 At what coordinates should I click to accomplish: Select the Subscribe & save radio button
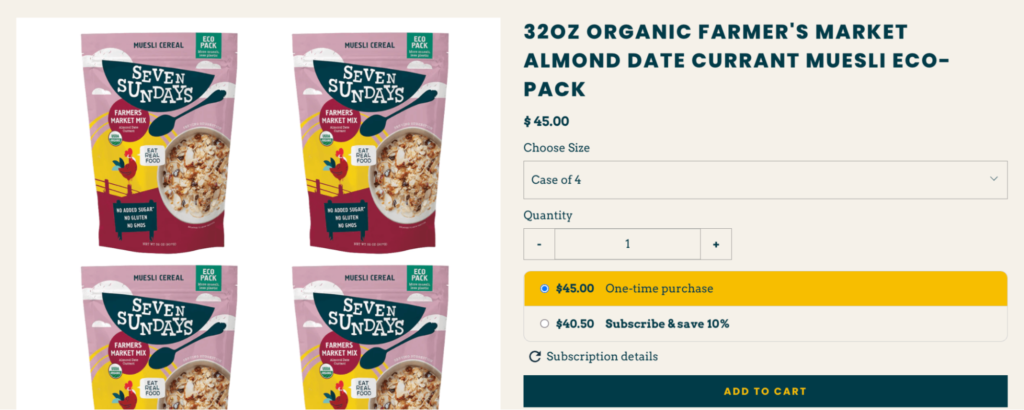click(544, 324)
